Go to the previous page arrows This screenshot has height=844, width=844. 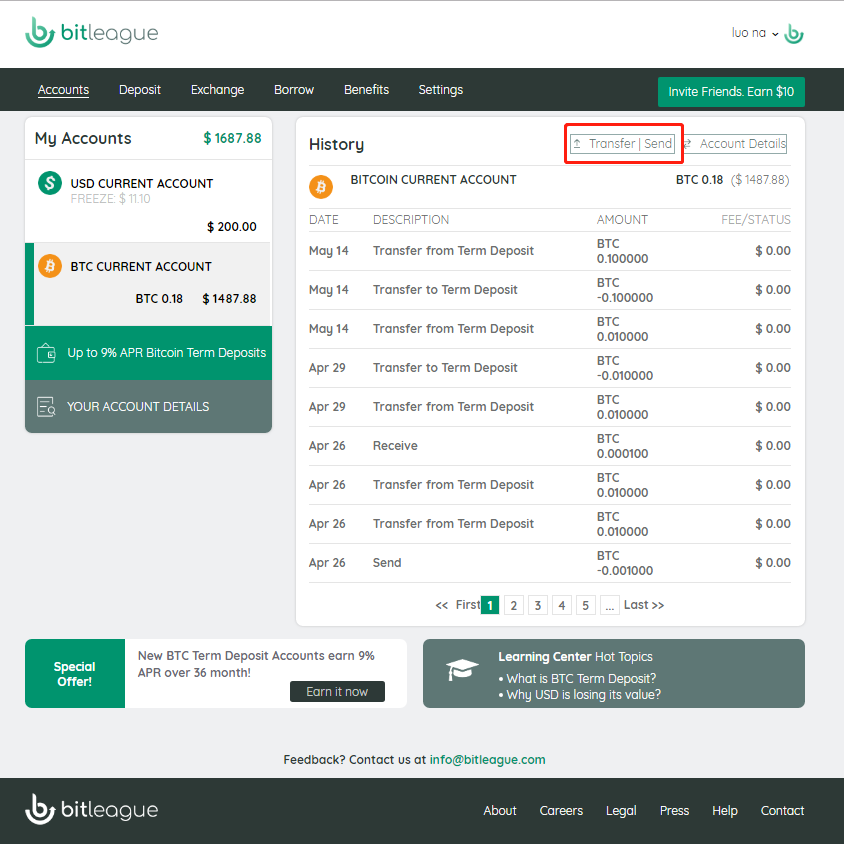[x=442, y=605]
